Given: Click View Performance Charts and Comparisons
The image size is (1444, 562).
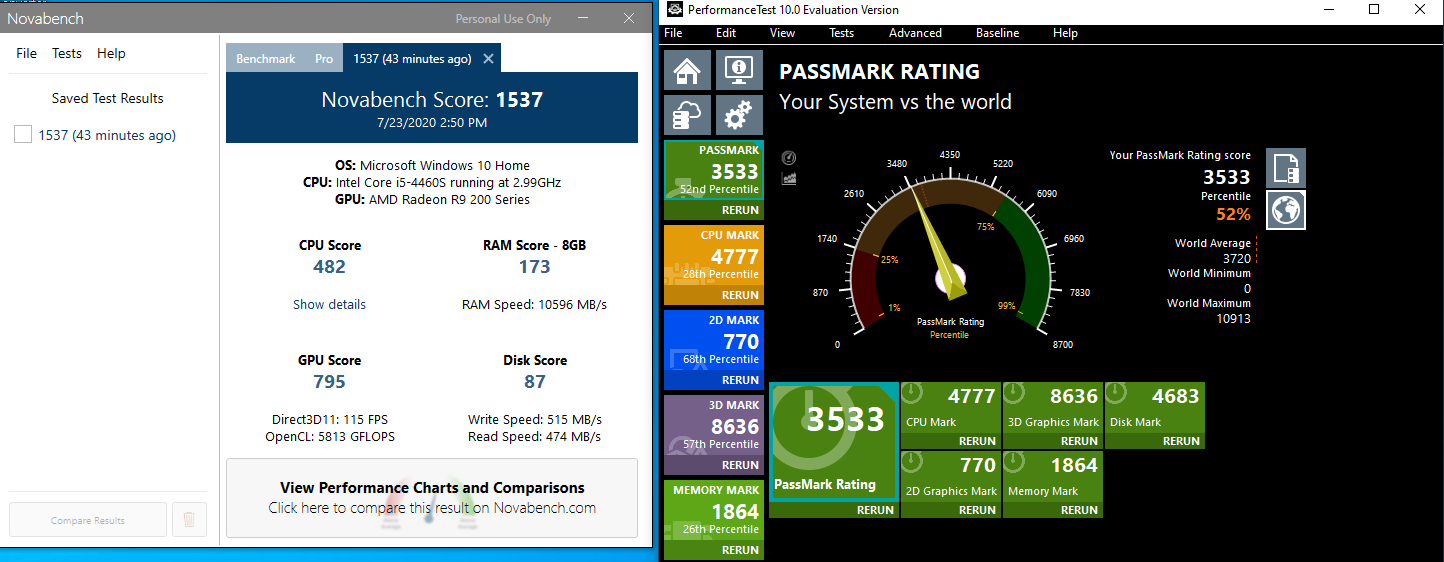Looking at the screenshot, I should (x=432, y=498).
